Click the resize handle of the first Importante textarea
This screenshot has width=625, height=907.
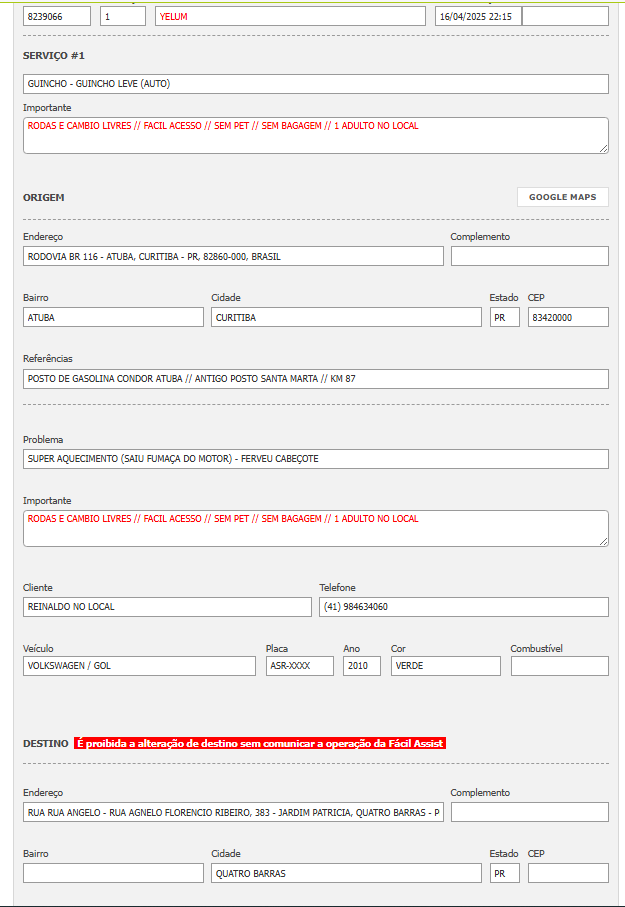(603, 149)
